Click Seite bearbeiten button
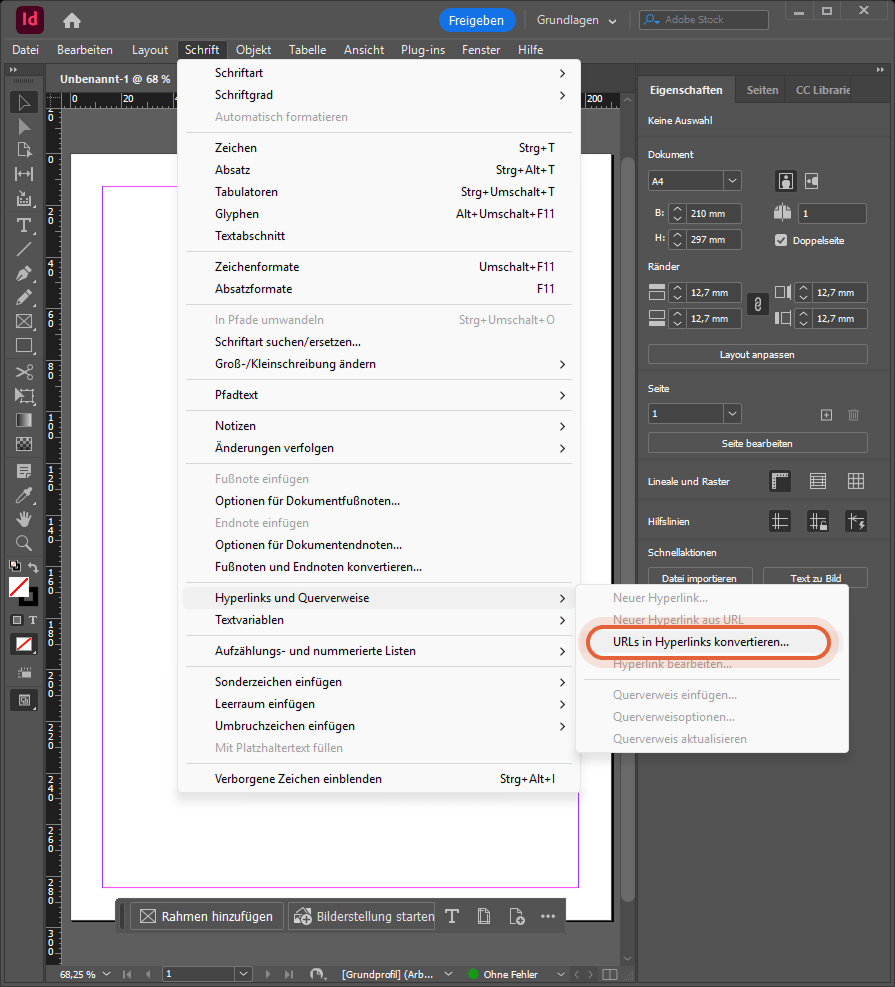 pyautogui.click(x=757, y=443)
